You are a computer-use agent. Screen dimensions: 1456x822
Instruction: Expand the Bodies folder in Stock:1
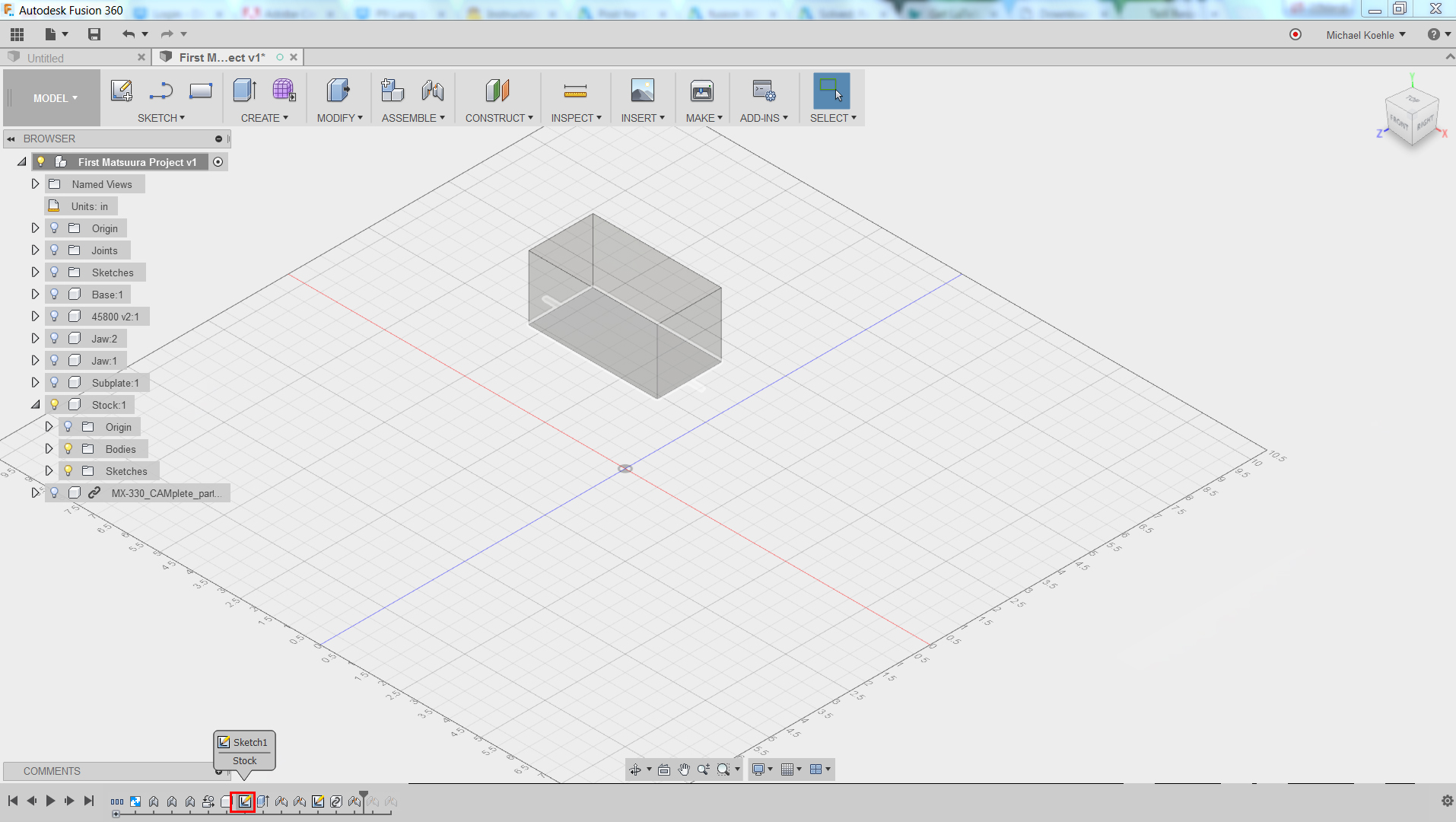click(49, 448)
